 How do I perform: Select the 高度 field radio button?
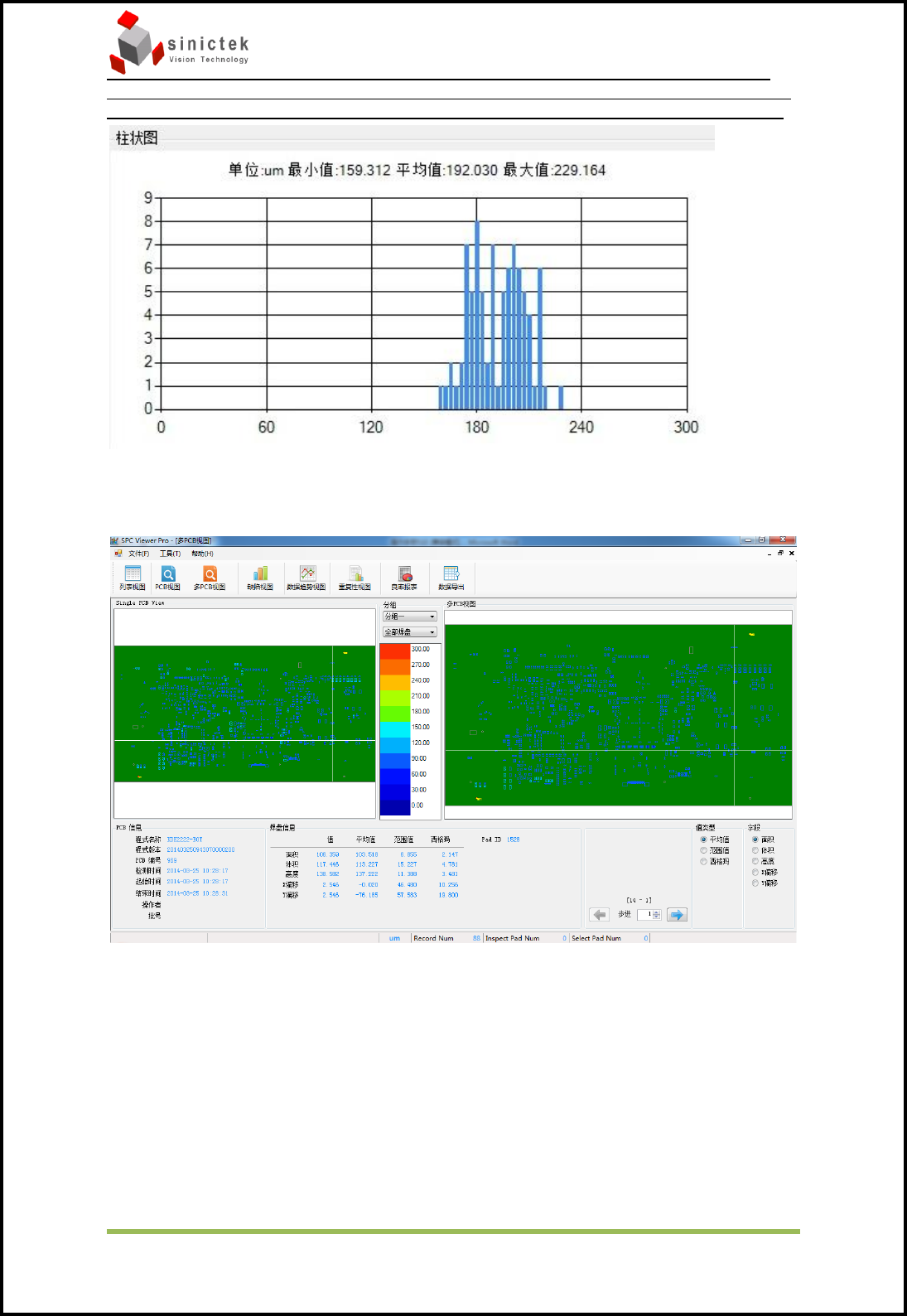(x=764, y=861)
